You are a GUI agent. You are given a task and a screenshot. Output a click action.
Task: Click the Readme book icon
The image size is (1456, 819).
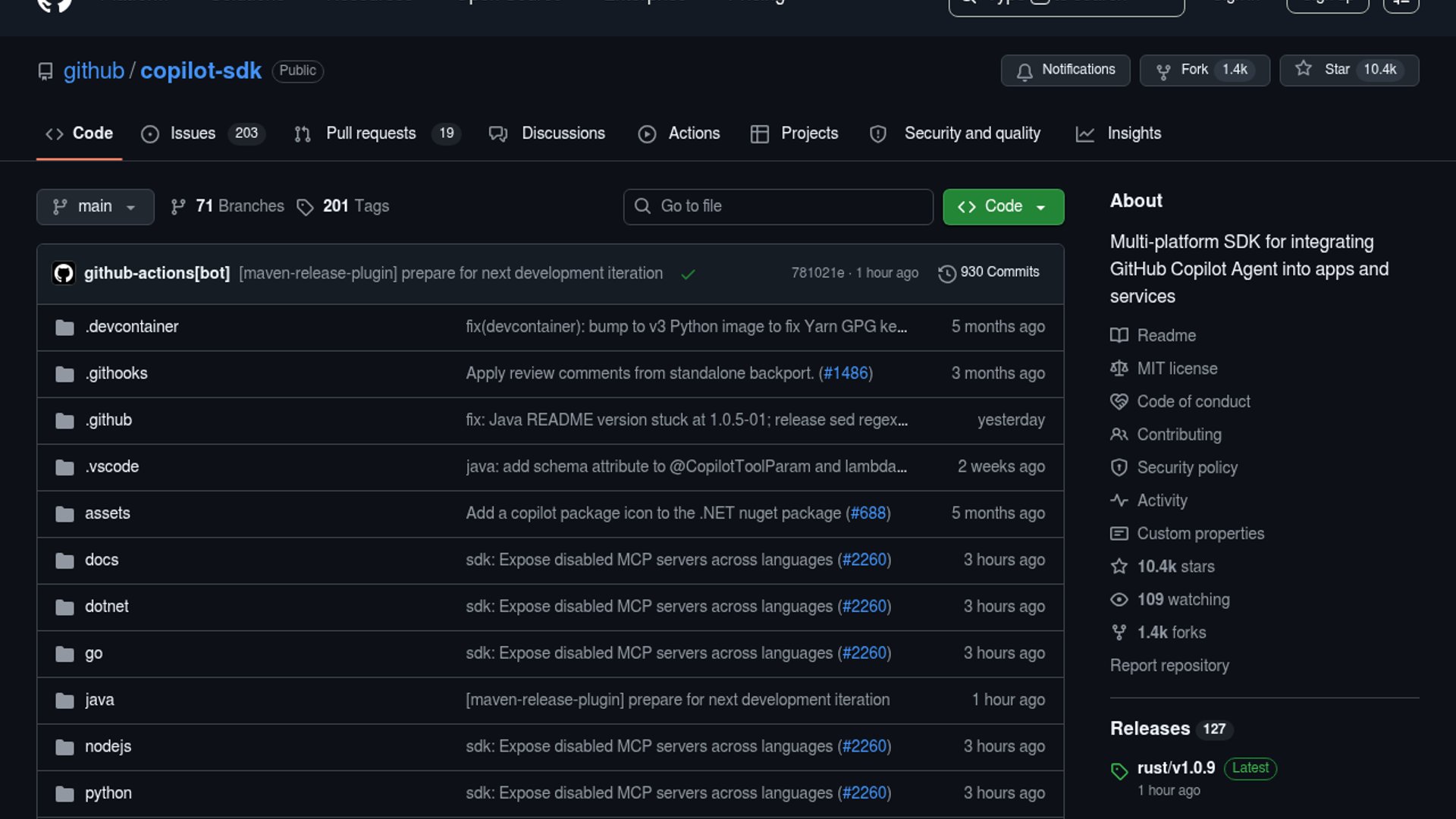click(1119, 335)
